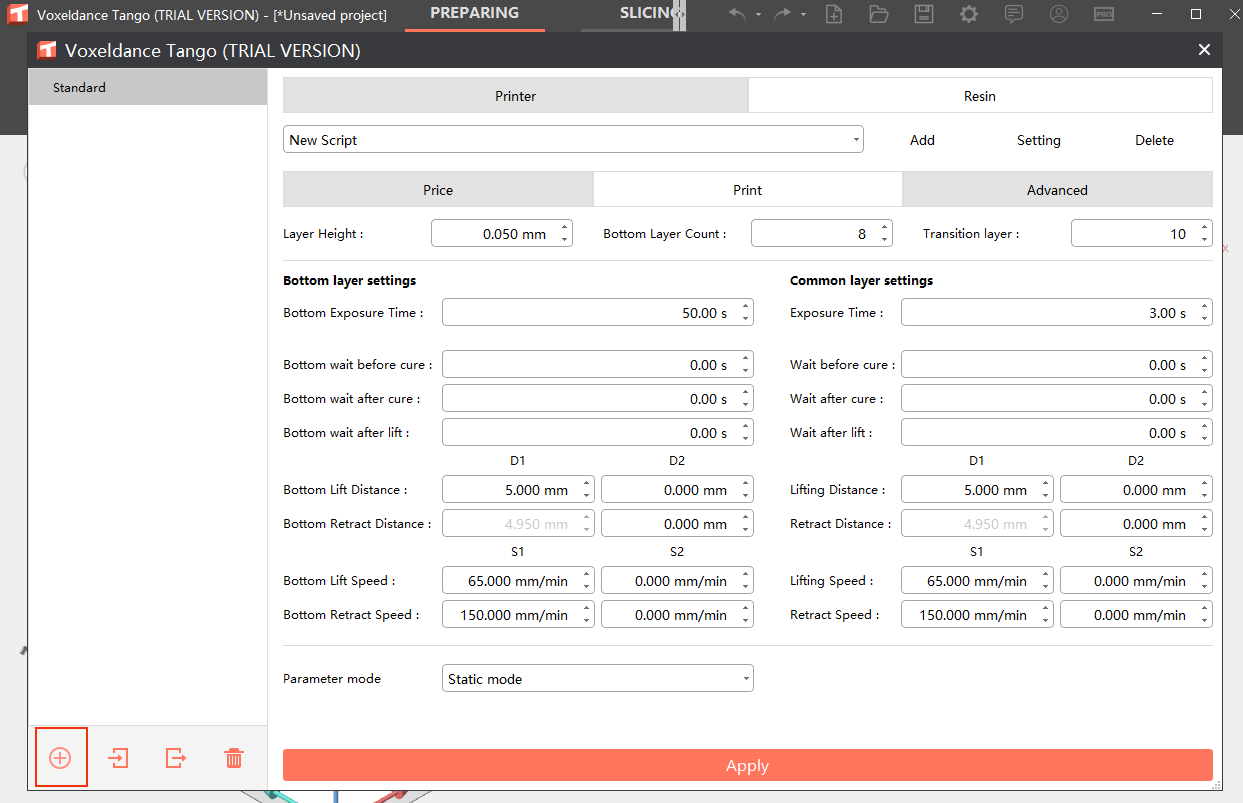Switch to the Printer tab
1243x803 pixels.
coord(515,96)
